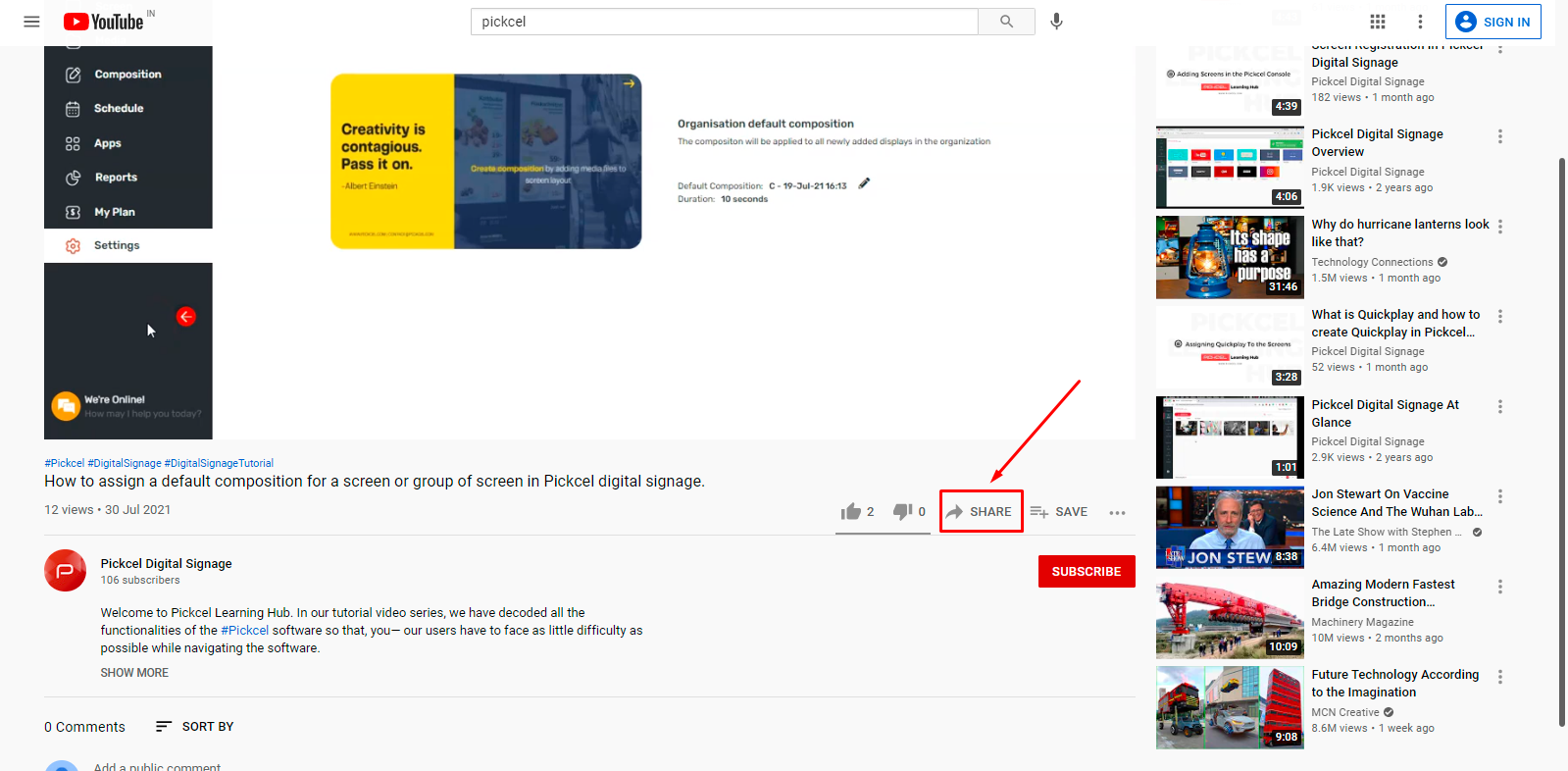Click the search magnifier button

click(1006, 22)
